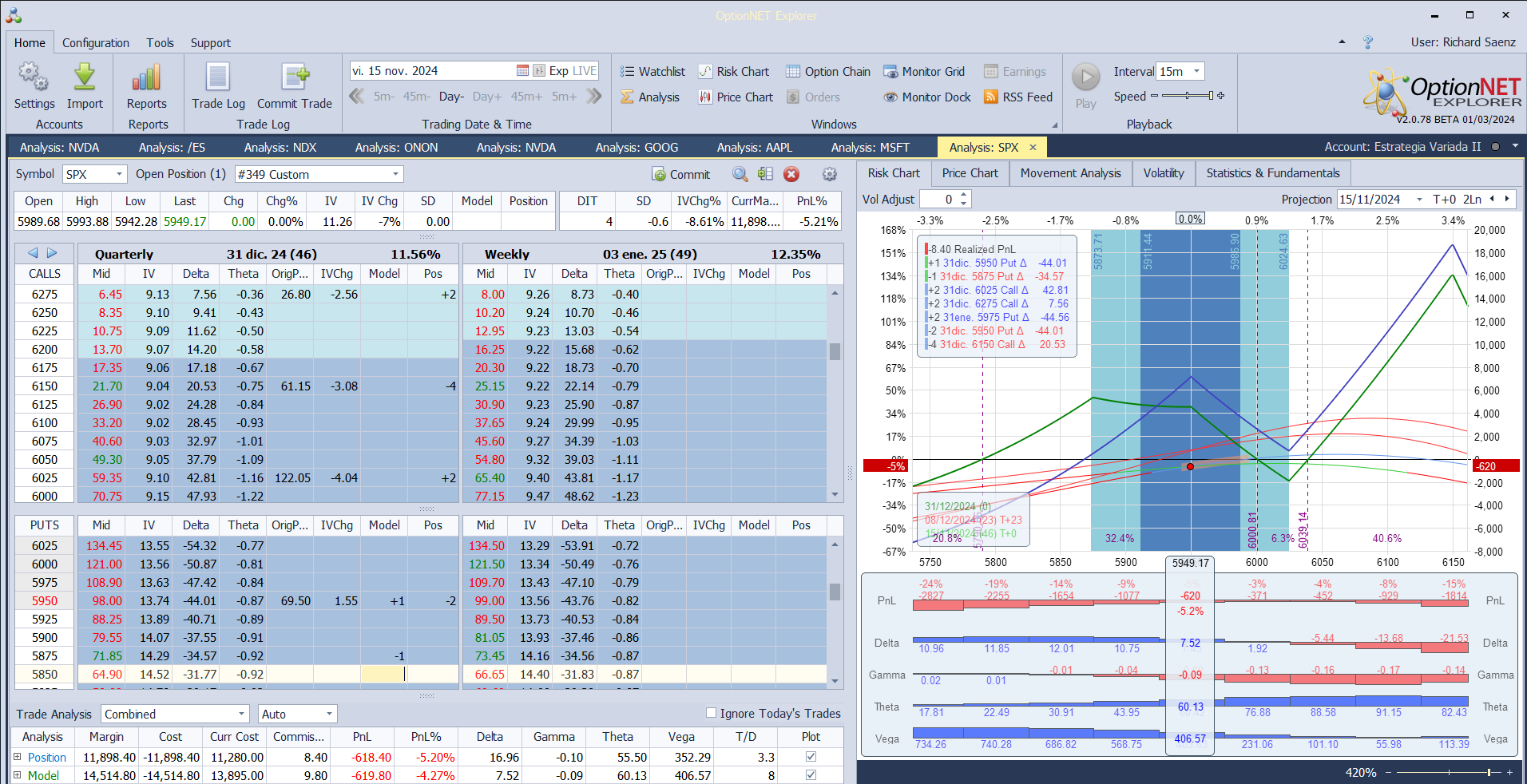Open the Import accounts icon
The height and width of the screenshot is (784, 1527).
point(85,78)
